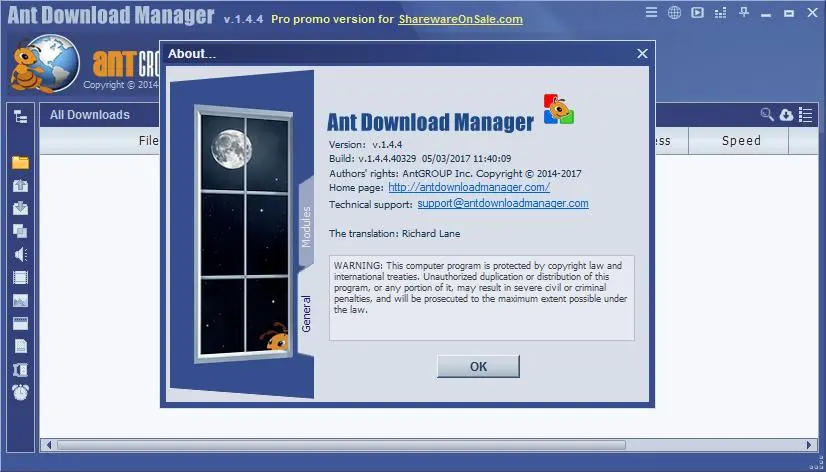
Task: Open the video play icon in title bar
Action: (x=697, y=13)
